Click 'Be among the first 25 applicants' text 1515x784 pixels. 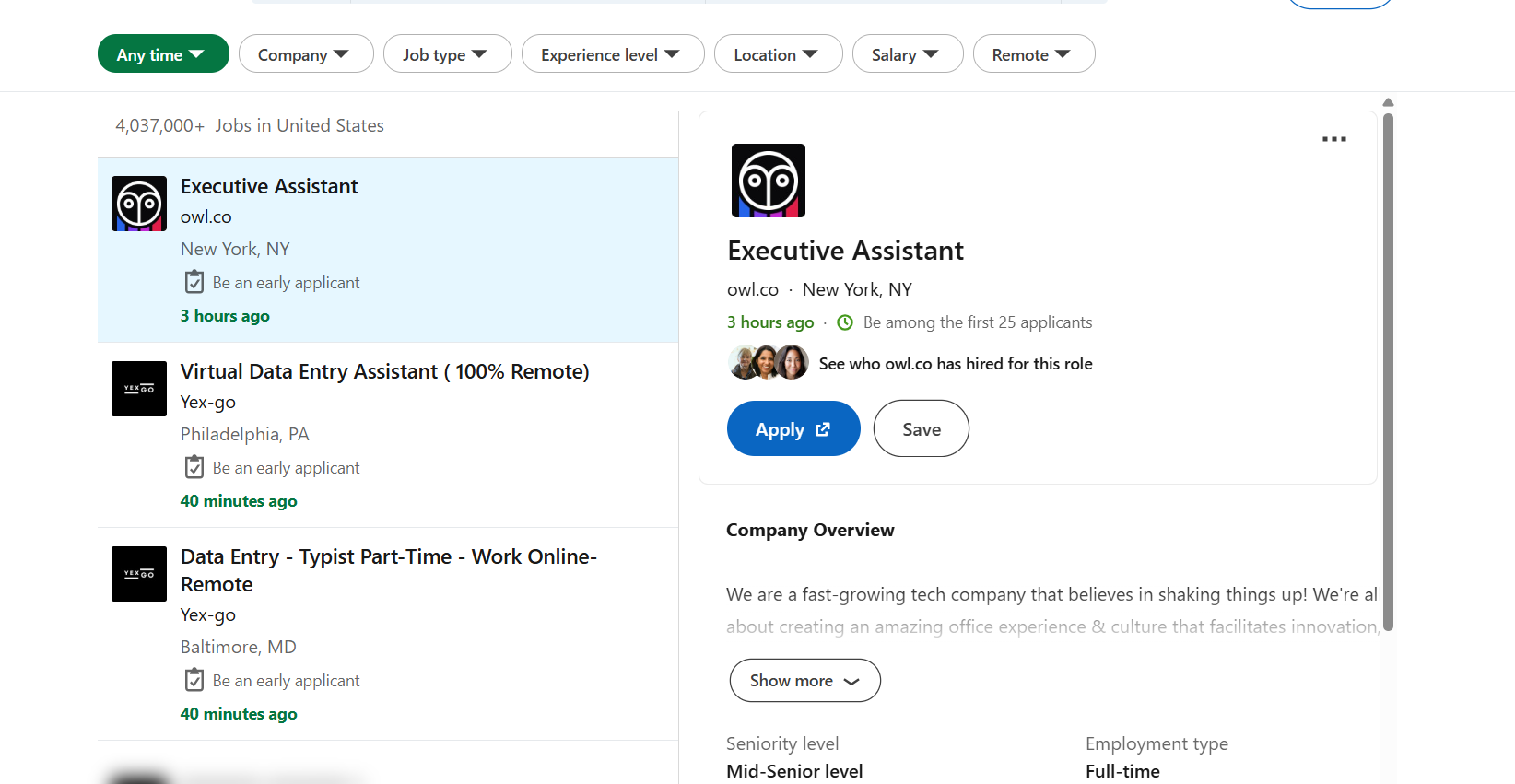pos(978,322)
